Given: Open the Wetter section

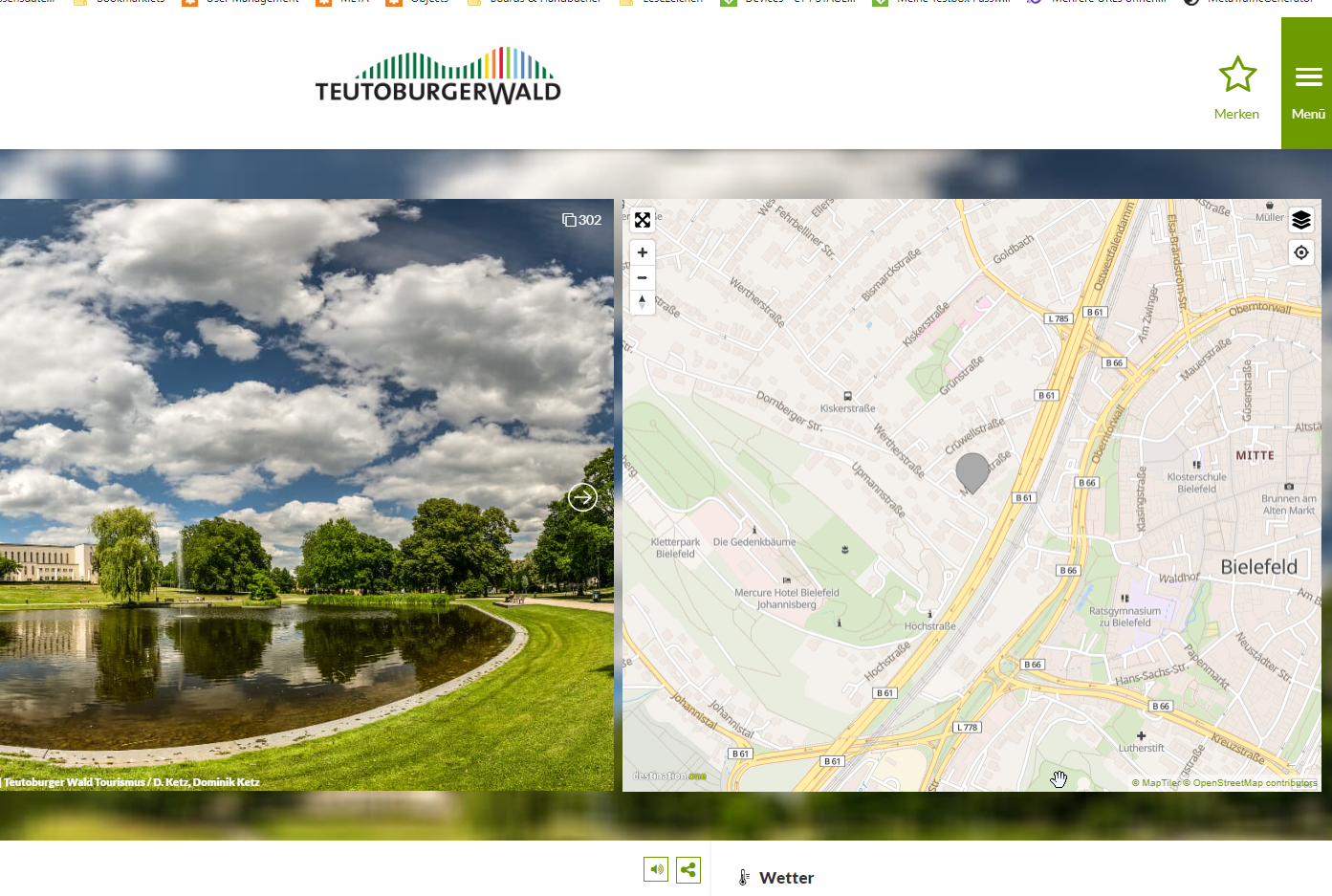Looking at the screenshot, I should coord(786,878).
